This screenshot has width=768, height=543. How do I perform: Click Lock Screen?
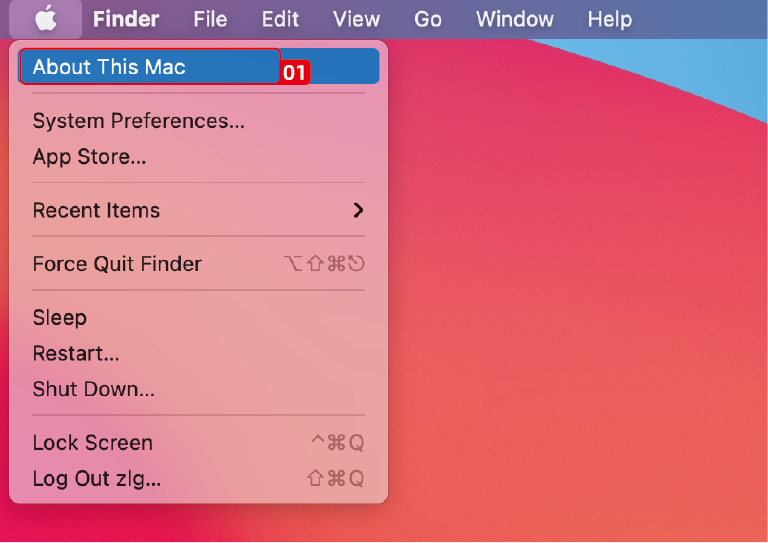click(x=92, y=442)
